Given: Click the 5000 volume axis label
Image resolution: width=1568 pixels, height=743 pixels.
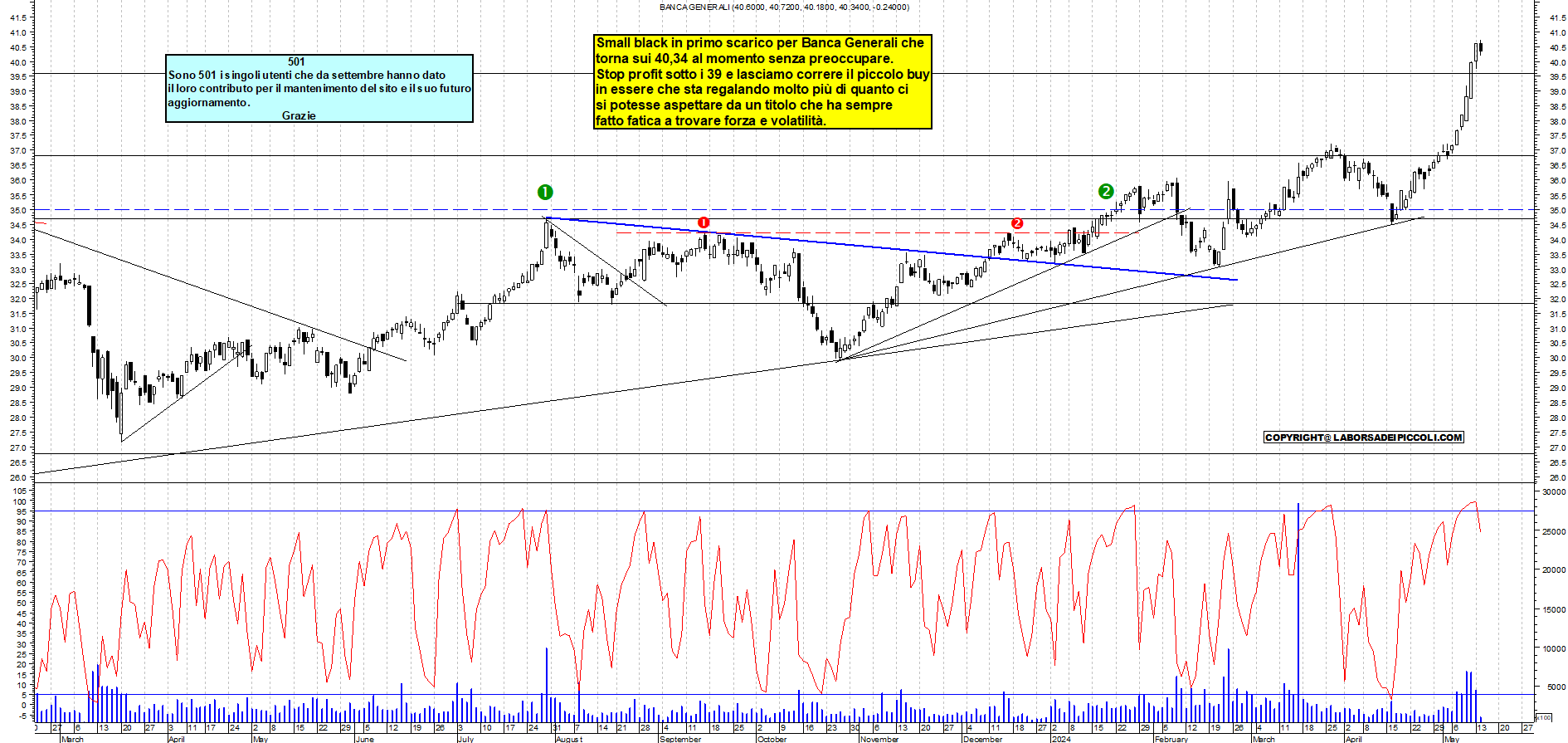Looking at the screenshot, I should 1556,687.
